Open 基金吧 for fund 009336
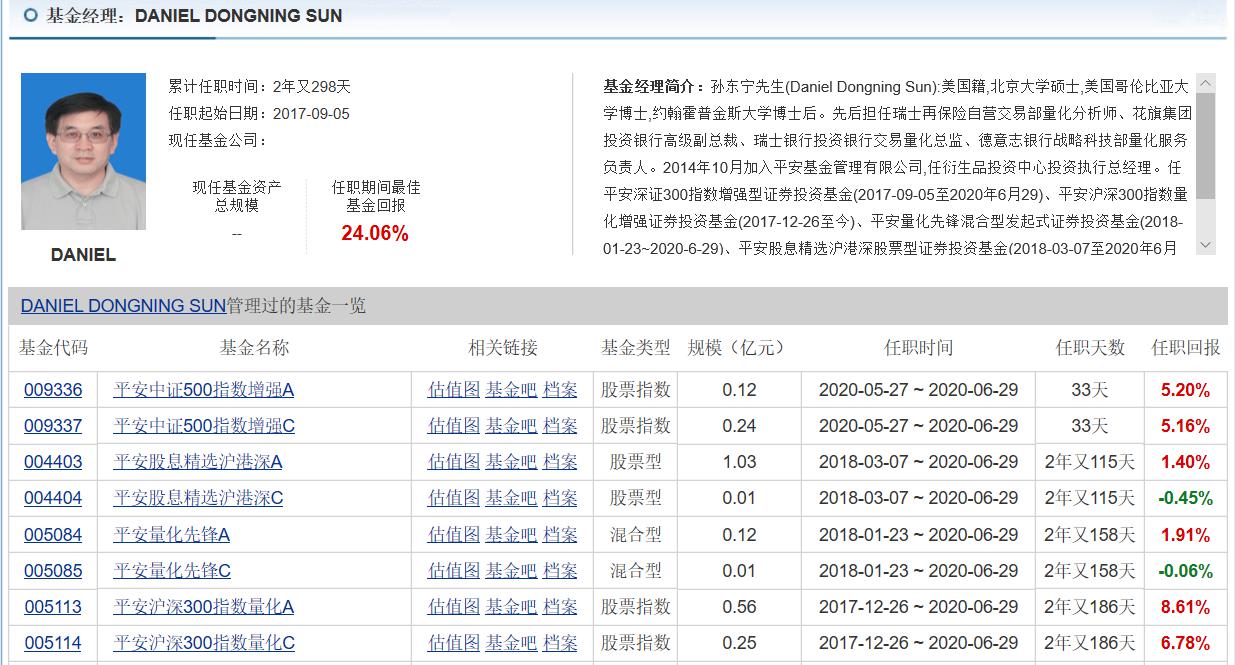The height and width of the screenshot is (665, 1235). click(512, 390)
